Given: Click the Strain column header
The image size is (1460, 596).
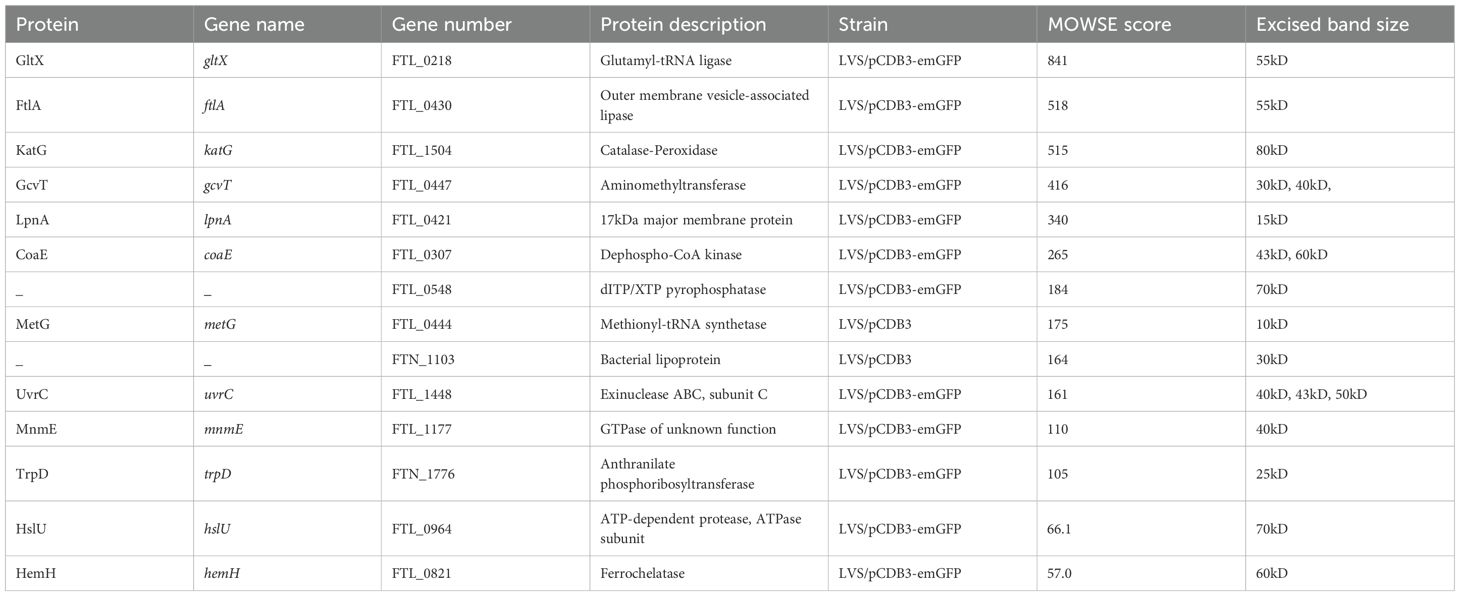Looking at the screenshot, I should (x=864, y=24).
